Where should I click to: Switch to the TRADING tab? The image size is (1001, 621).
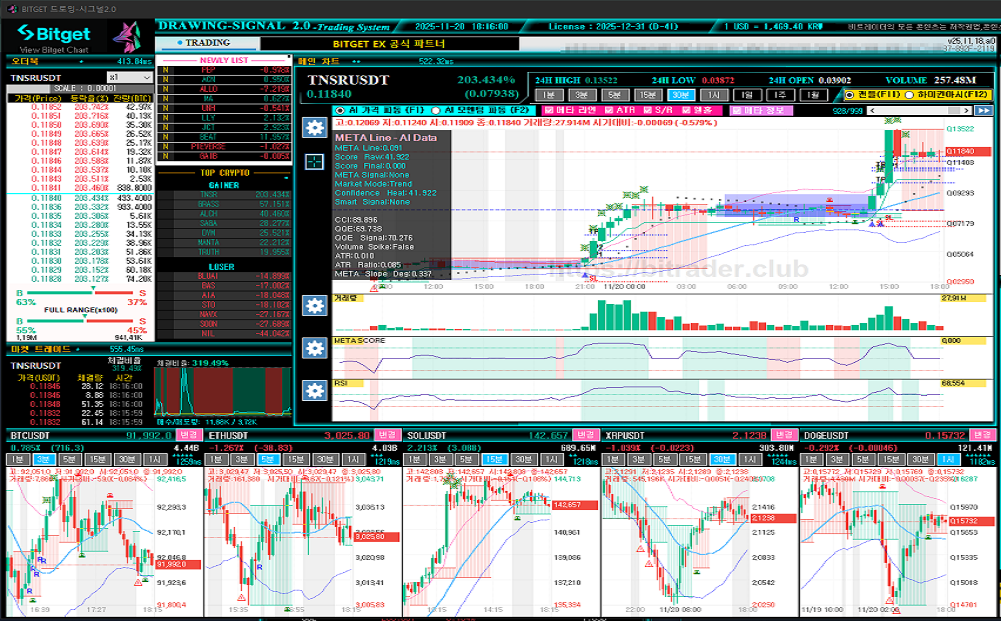(207, 43)
